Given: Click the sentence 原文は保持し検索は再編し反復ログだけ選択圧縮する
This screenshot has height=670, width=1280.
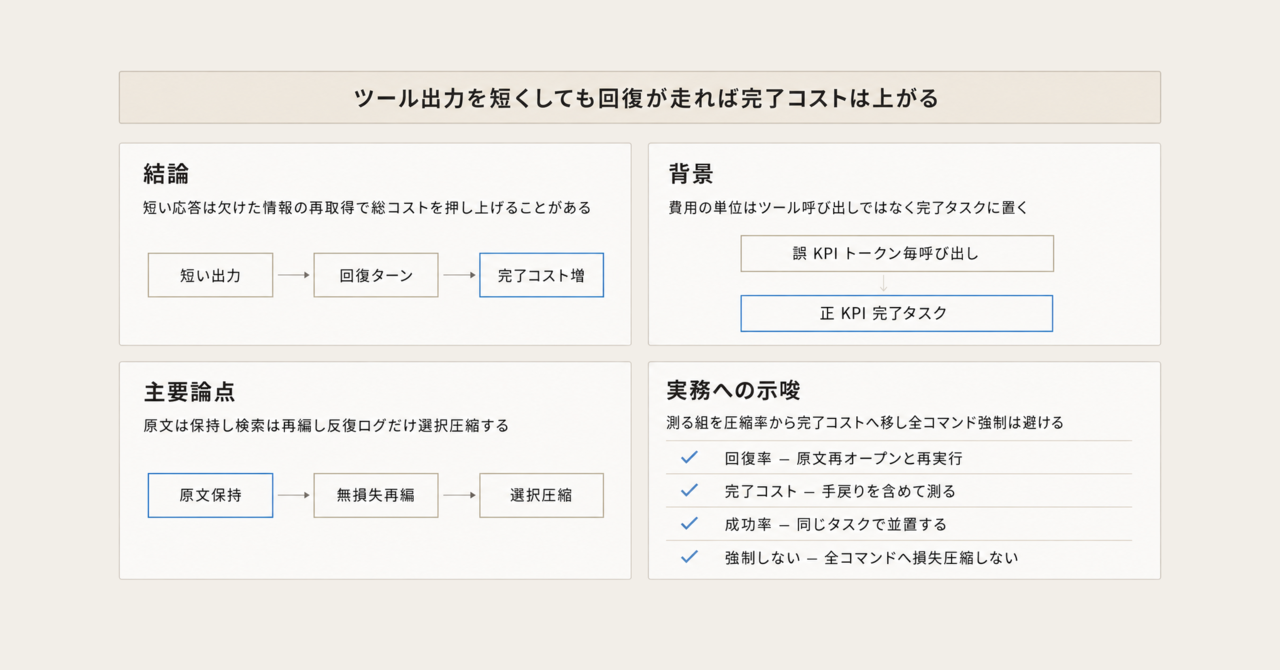Looking at the screenshot, I should (x=326, y=425).
